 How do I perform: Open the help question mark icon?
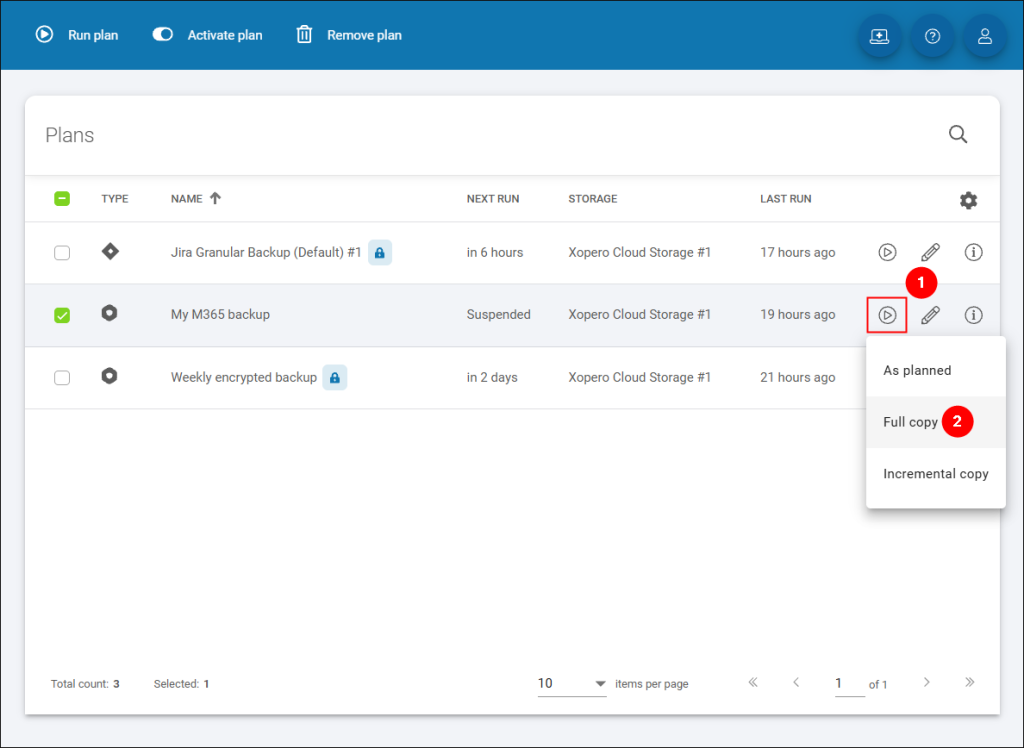[932, 36]
